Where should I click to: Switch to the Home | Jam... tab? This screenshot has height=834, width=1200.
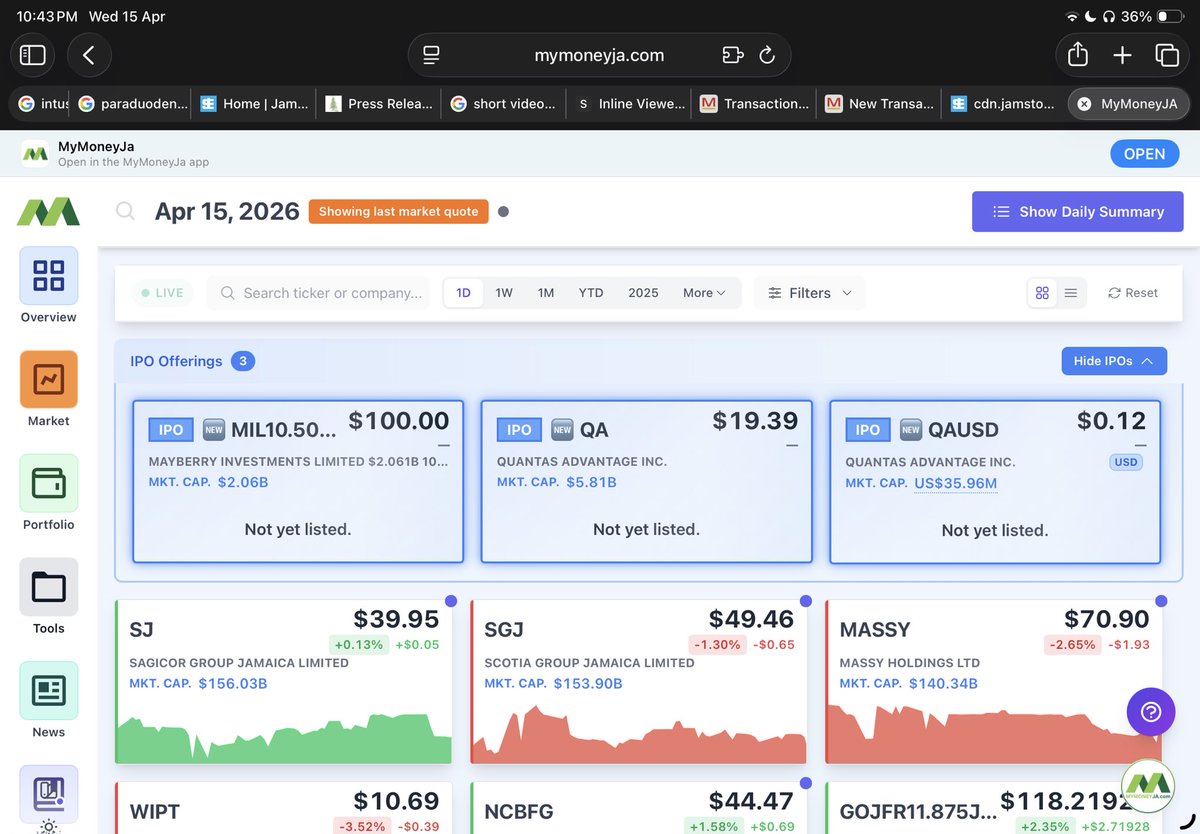[x=254, y=103]
